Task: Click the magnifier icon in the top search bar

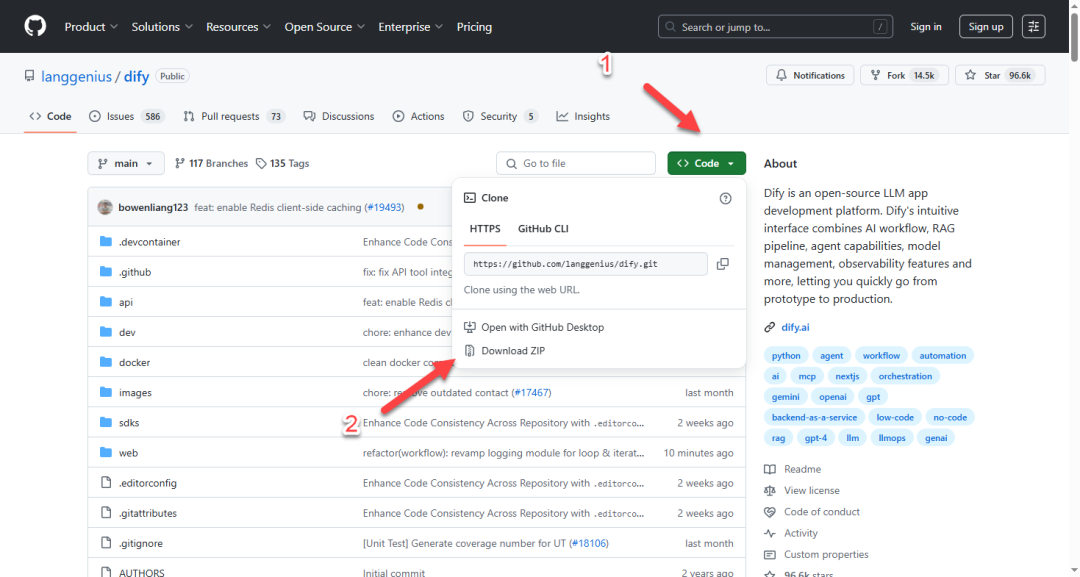Action: [671, 27]
